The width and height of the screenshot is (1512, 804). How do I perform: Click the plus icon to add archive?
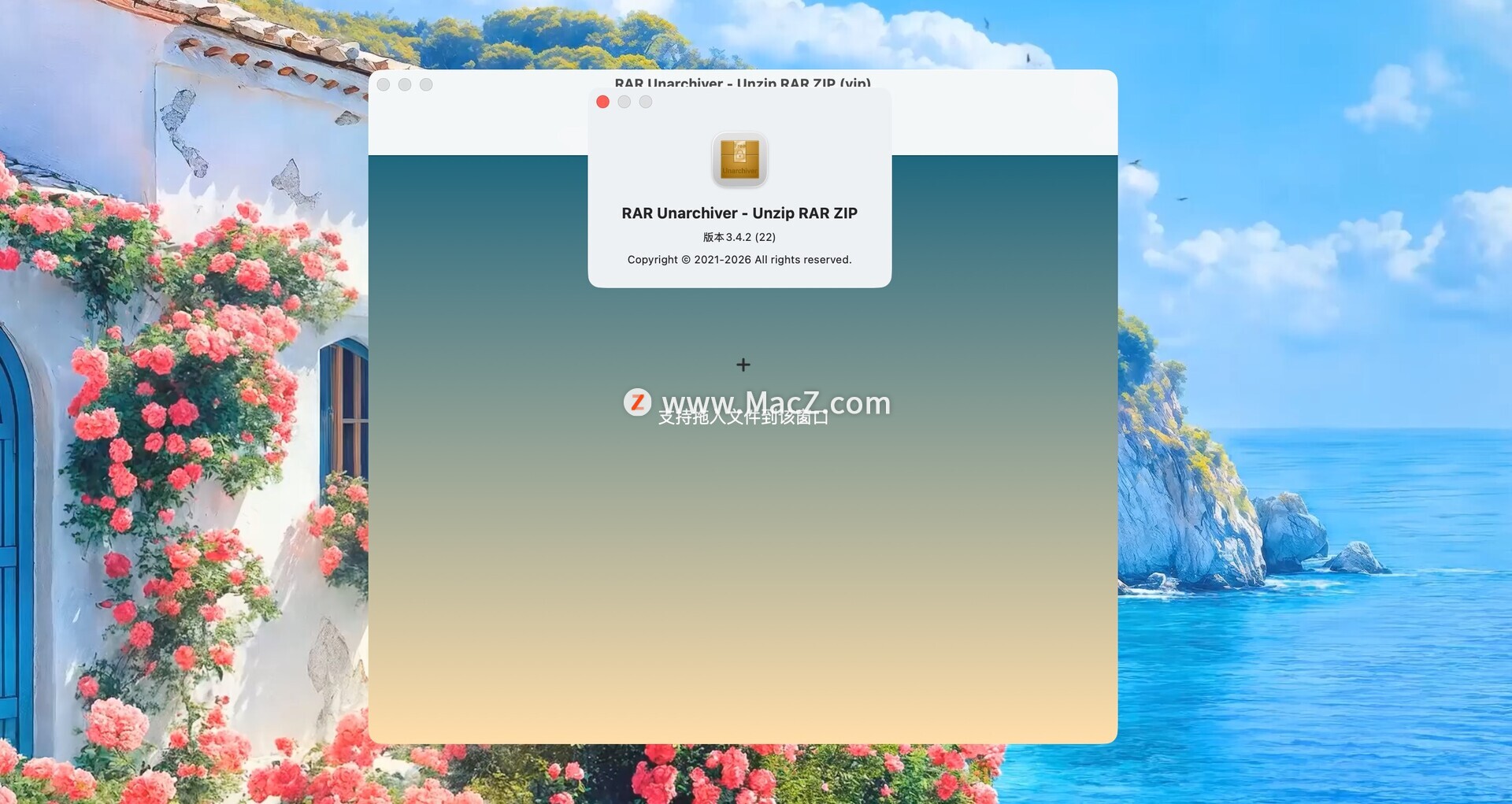click(x=743, y=365)
